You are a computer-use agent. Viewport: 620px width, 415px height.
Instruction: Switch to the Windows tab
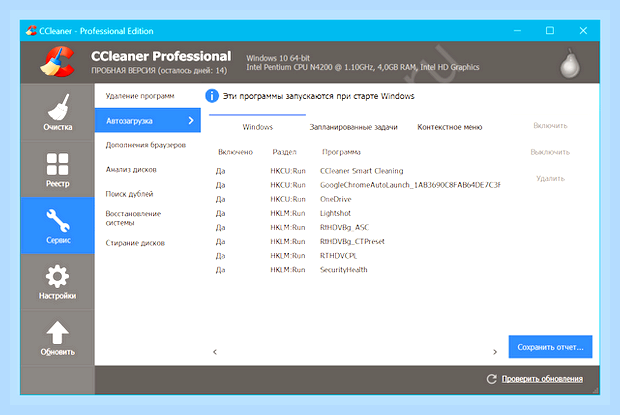point(258,127)
